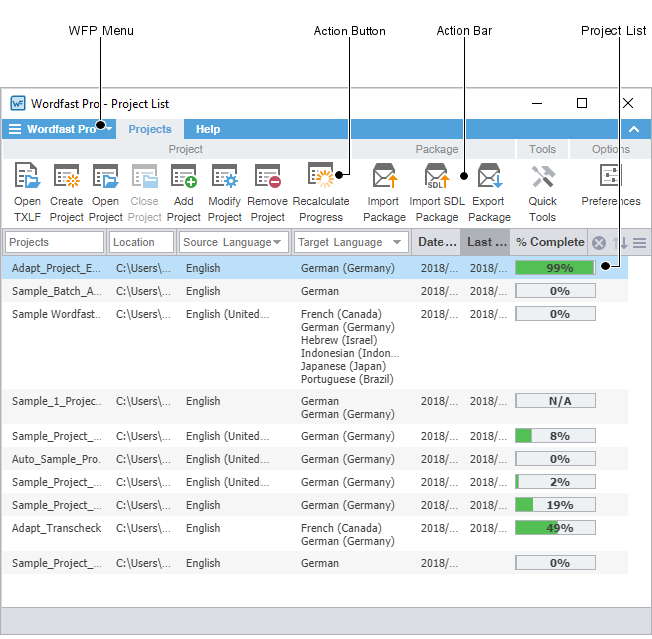Open Preferences
The image size is (652, 639).
[x=610, y=185]
